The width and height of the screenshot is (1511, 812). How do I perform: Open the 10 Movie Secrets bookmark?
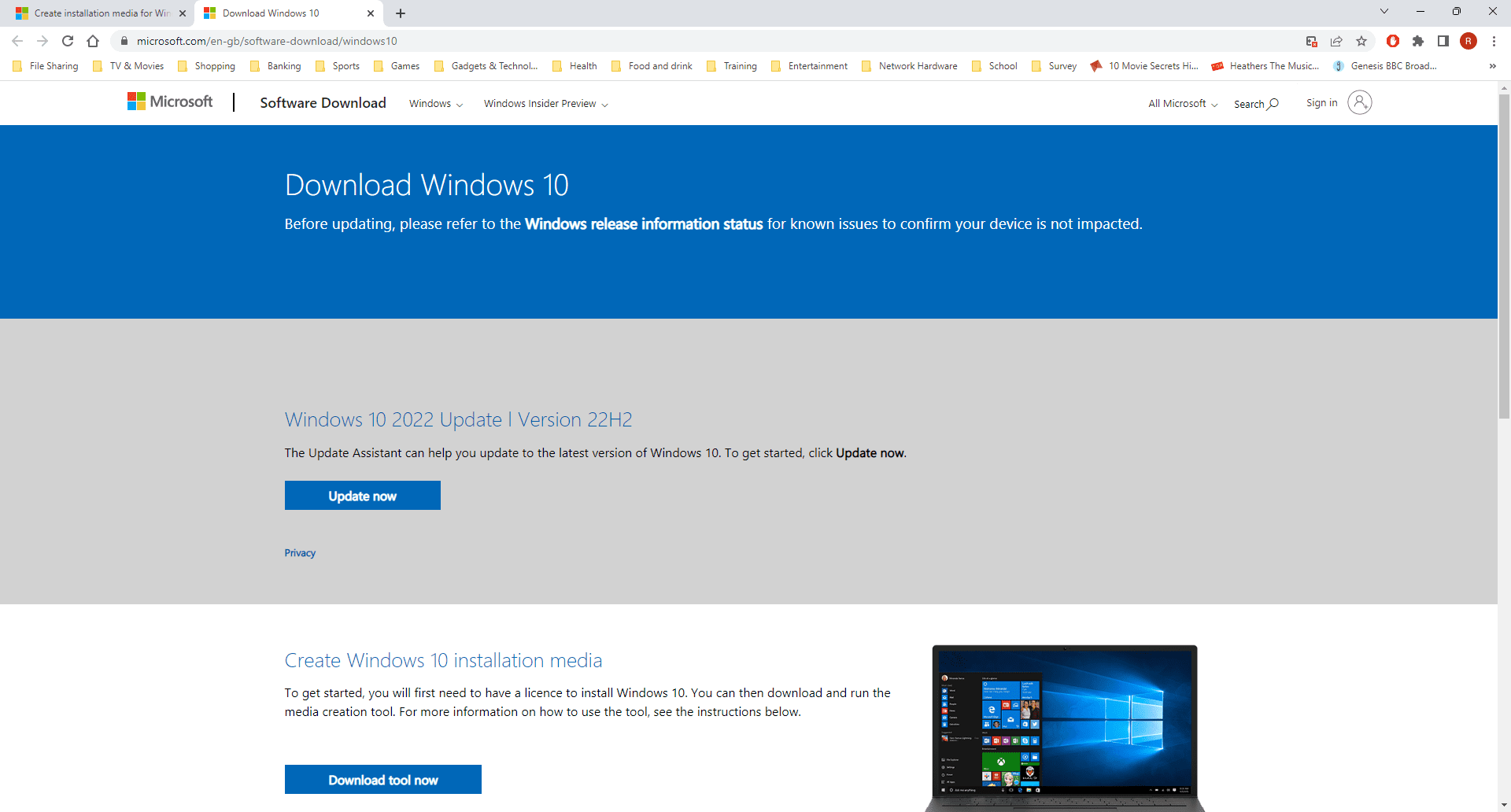1144,66
